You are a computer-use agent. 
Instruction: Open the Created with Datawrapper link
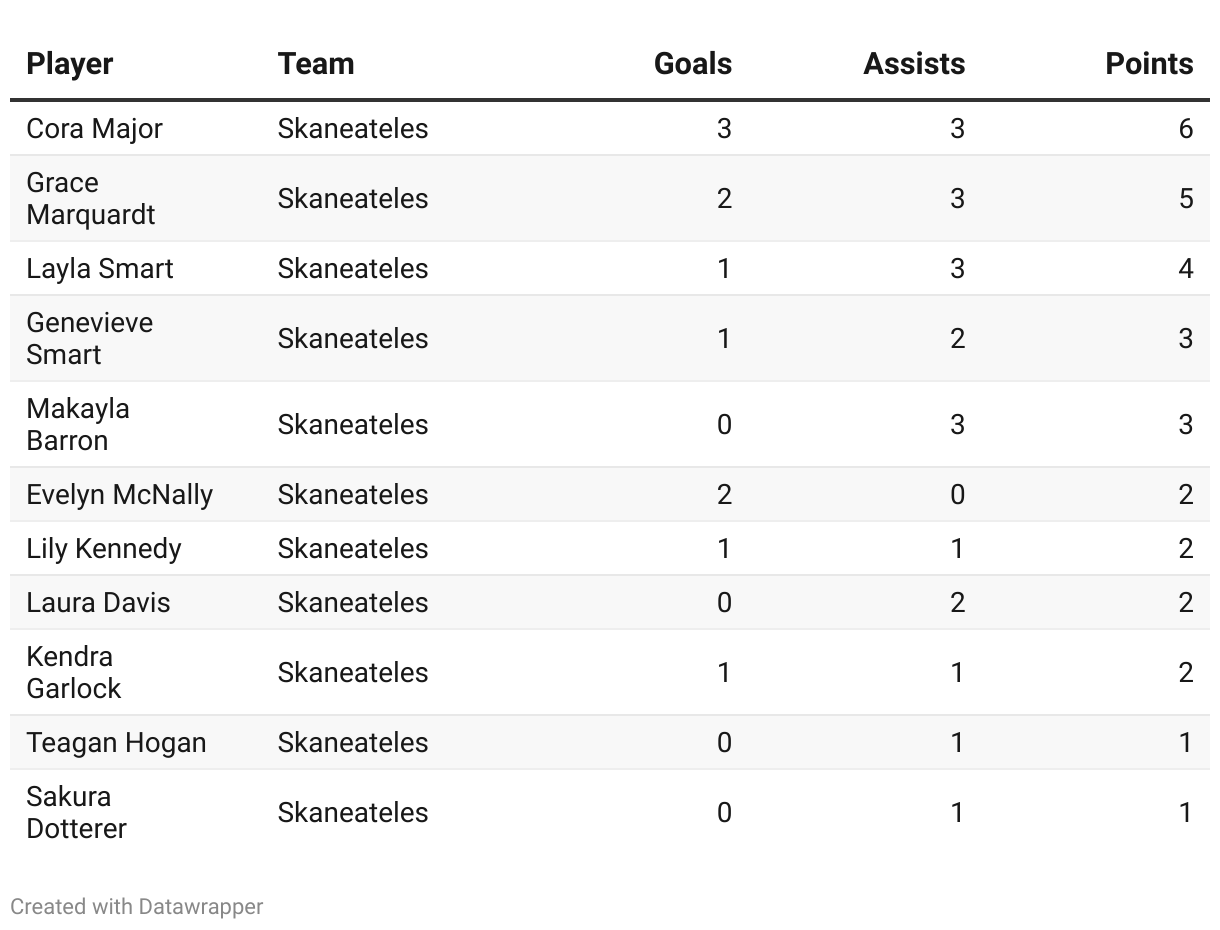point(137,907)
